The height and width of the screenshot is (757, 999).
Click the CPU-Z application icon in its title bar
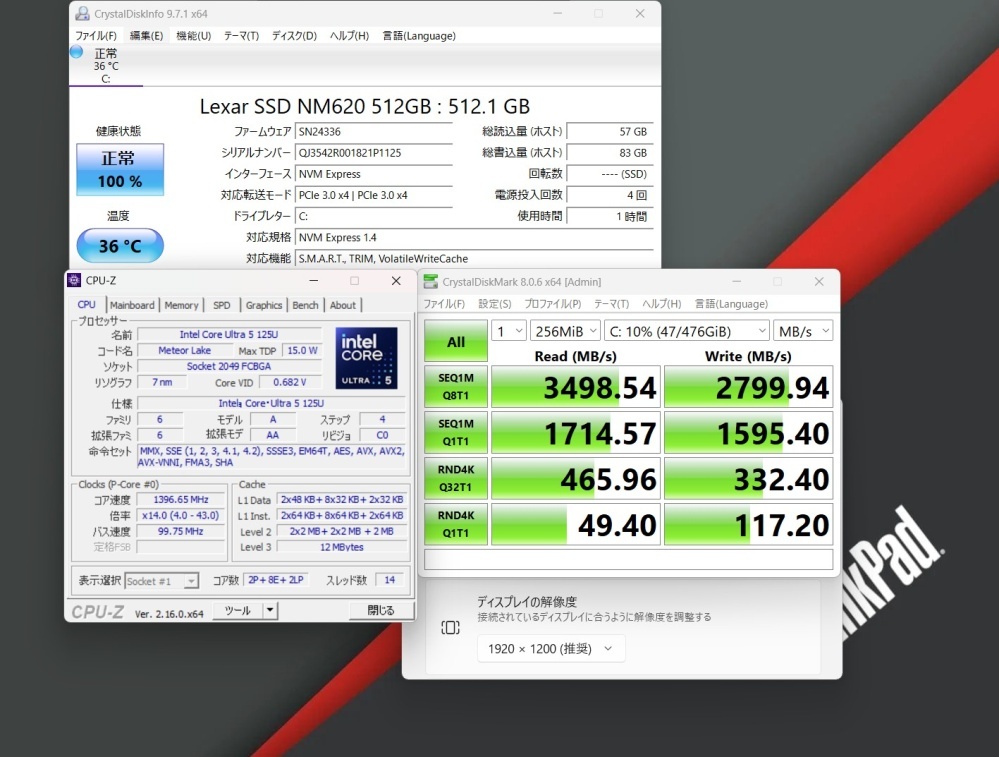click(75, 280)
